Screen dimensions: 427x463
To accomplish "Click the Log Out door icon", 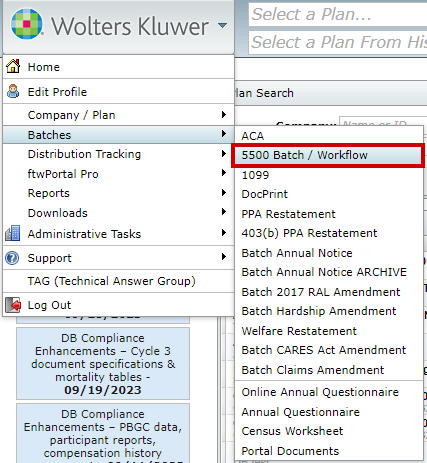I will [x=13, y=305].
